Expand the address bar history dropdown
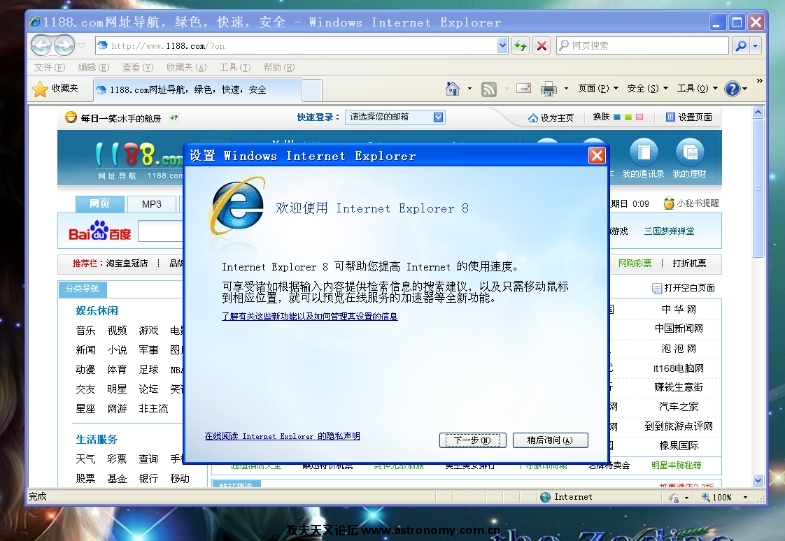 [x=503, y=46]
